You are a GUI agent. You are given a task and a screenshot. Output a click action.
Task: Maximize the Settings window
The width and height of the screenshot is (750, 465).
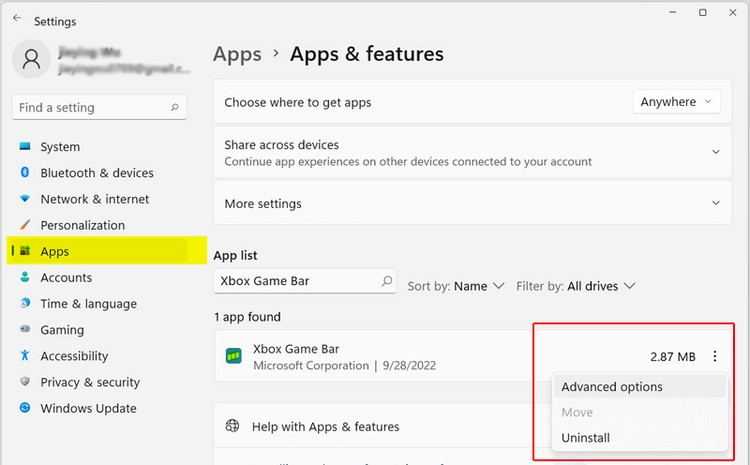(x=703, y=12)
